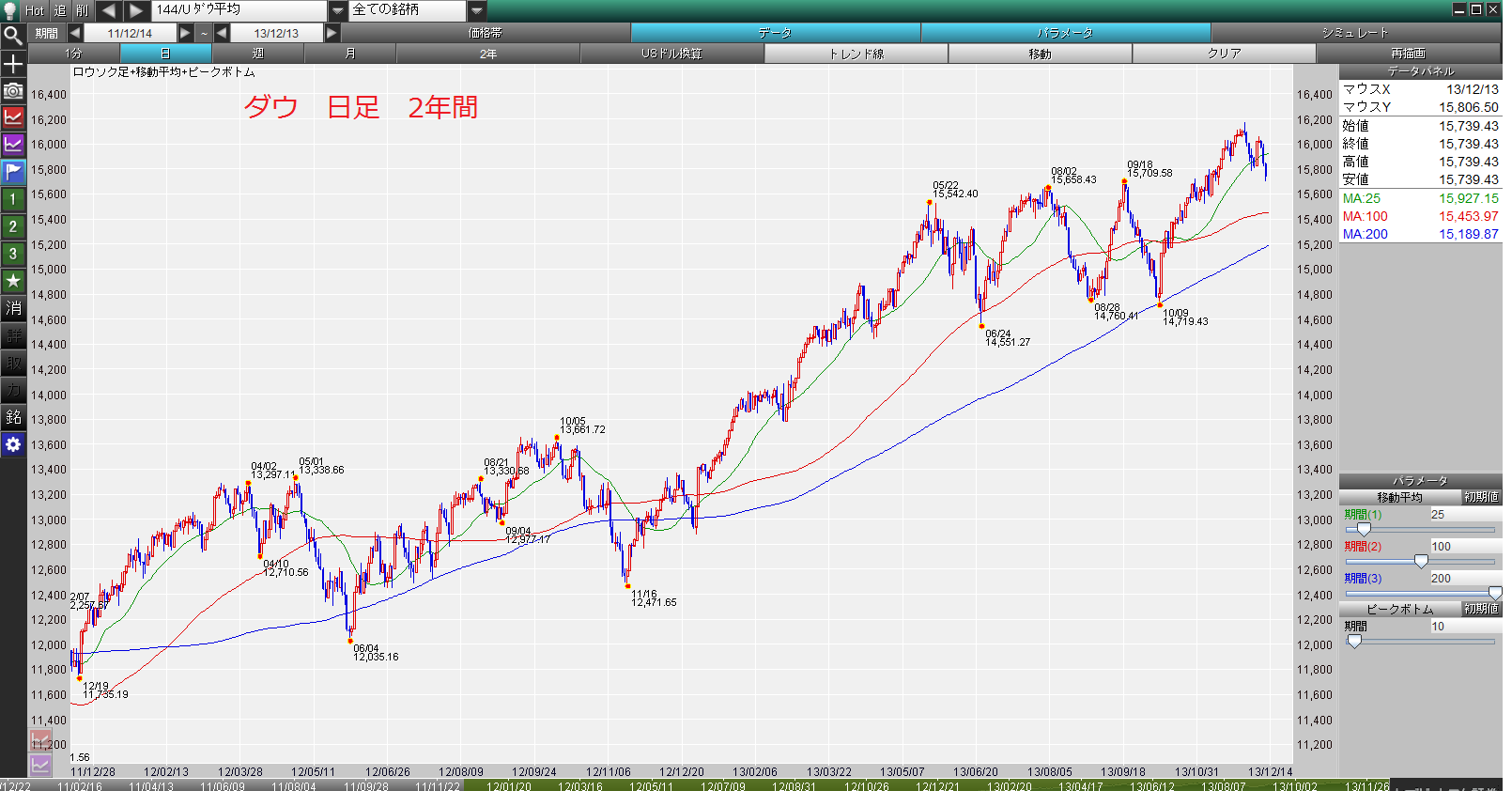Viewport: 1512px width, 791px height.
Task: Reset ピークボトム with 初期値 button
Action: (1482, 609)
